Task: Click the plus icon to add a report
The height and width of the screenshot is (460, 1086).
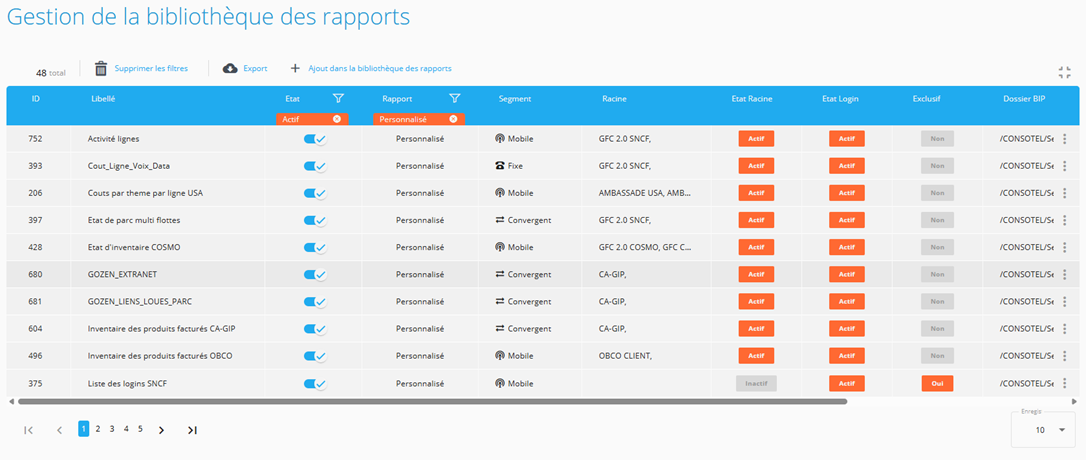Action: pyautogui.click(x=295, y=69)
